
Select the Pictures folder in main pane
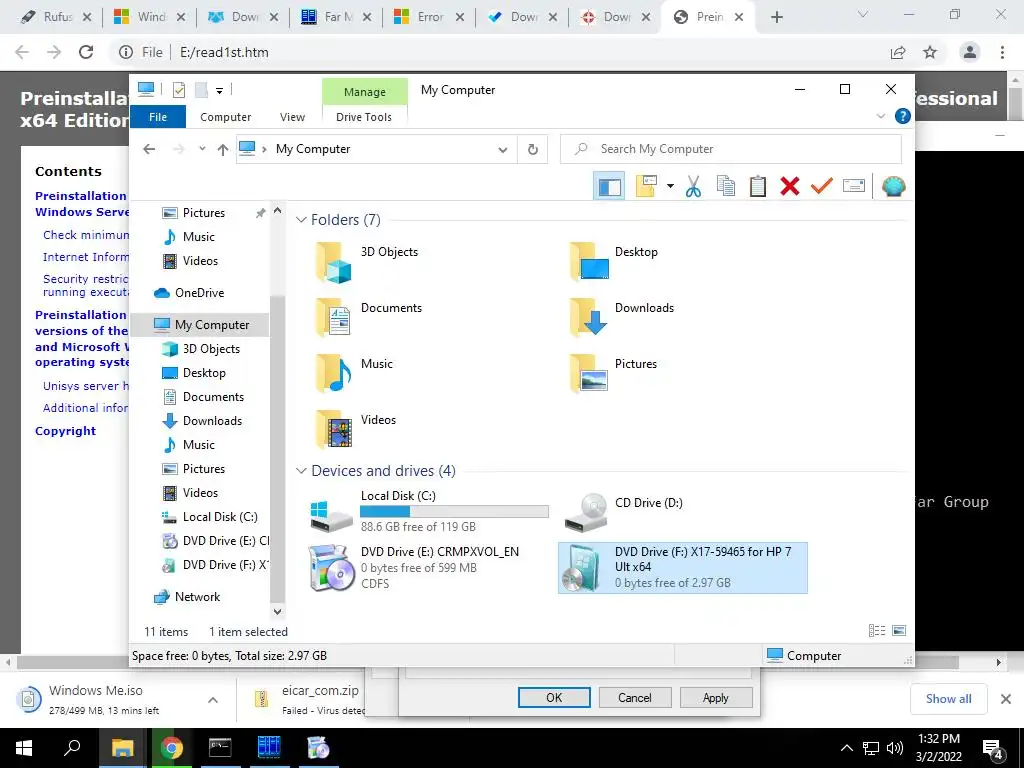(613, 374)
